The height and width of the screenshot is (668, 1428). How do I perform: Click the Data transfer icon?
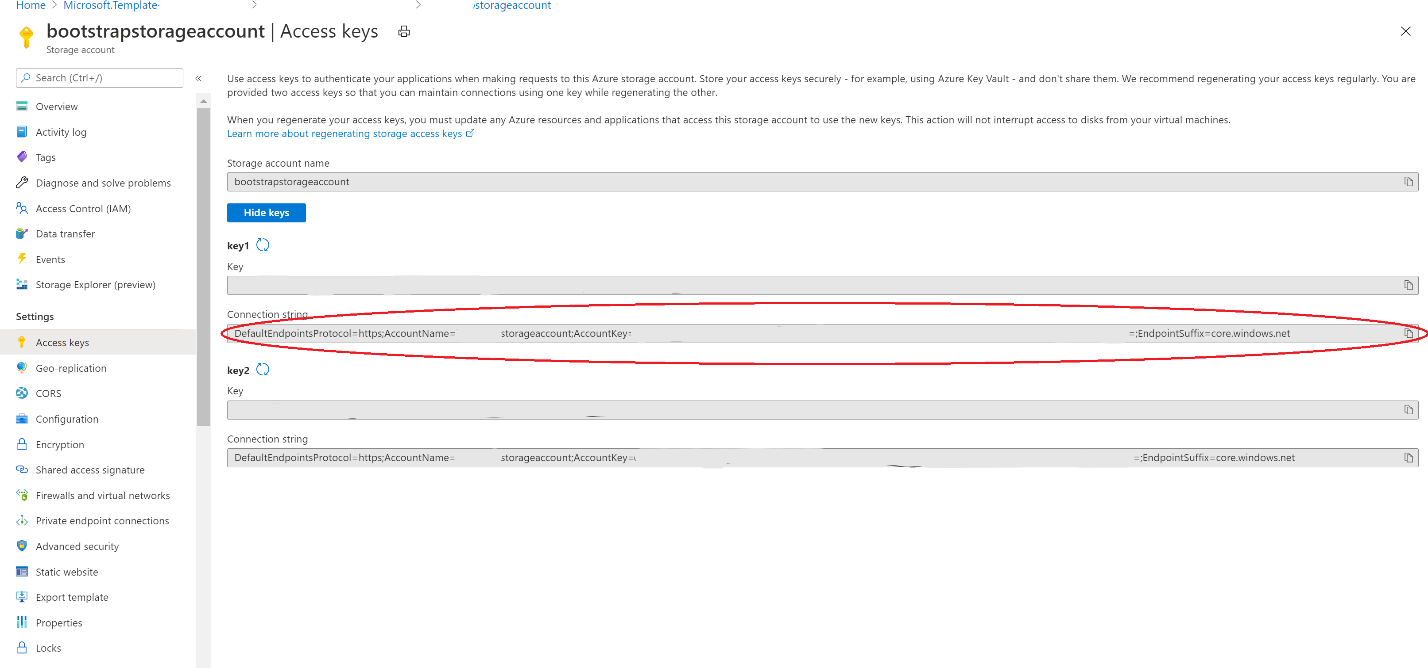click(22, 234)
